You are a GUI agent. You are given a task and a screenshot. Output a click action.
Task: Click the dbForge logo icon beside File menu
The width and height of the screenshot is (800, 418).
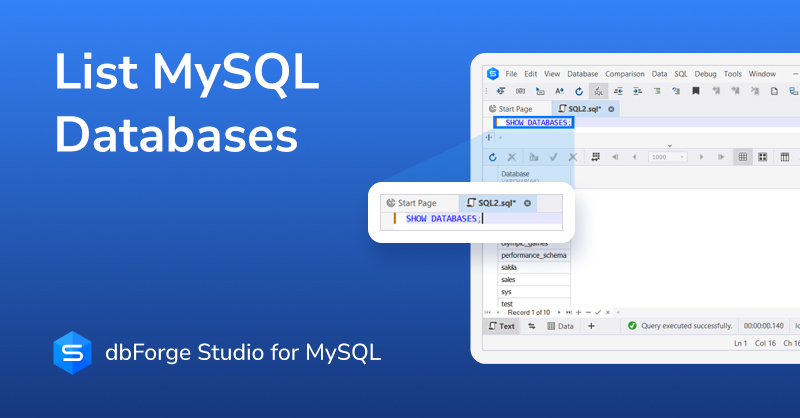coord(493,74)
